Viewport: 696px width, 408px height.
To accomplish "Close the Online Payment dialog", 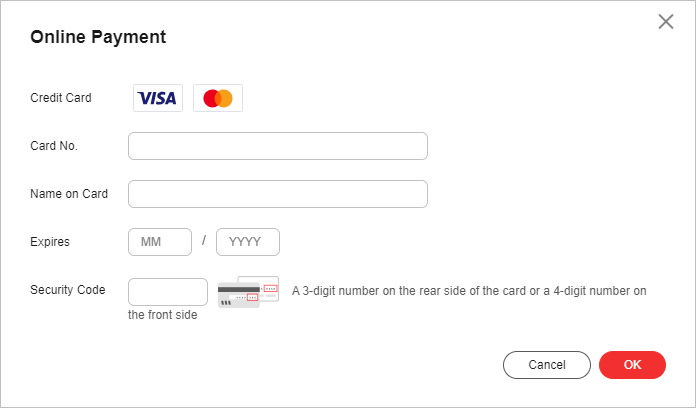I will 666,21.
